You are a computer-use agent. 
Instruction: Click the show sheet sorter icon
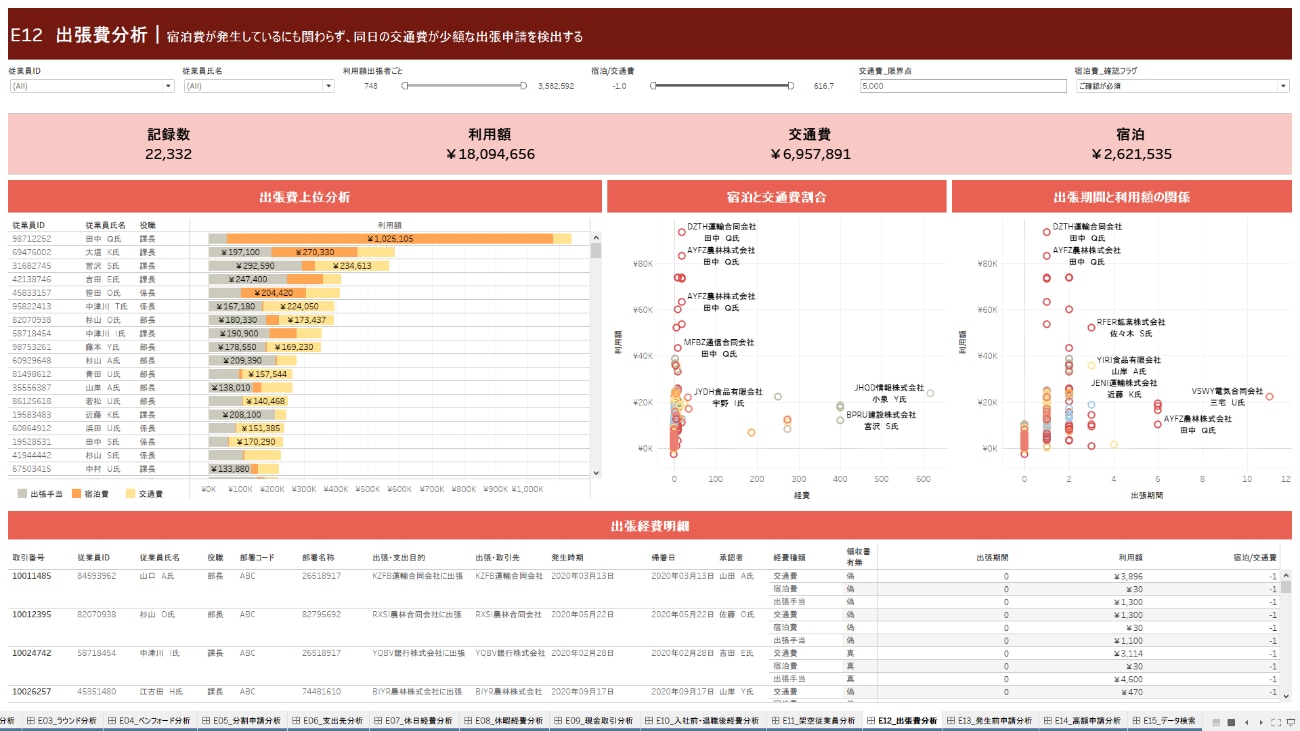point(1216,722)
